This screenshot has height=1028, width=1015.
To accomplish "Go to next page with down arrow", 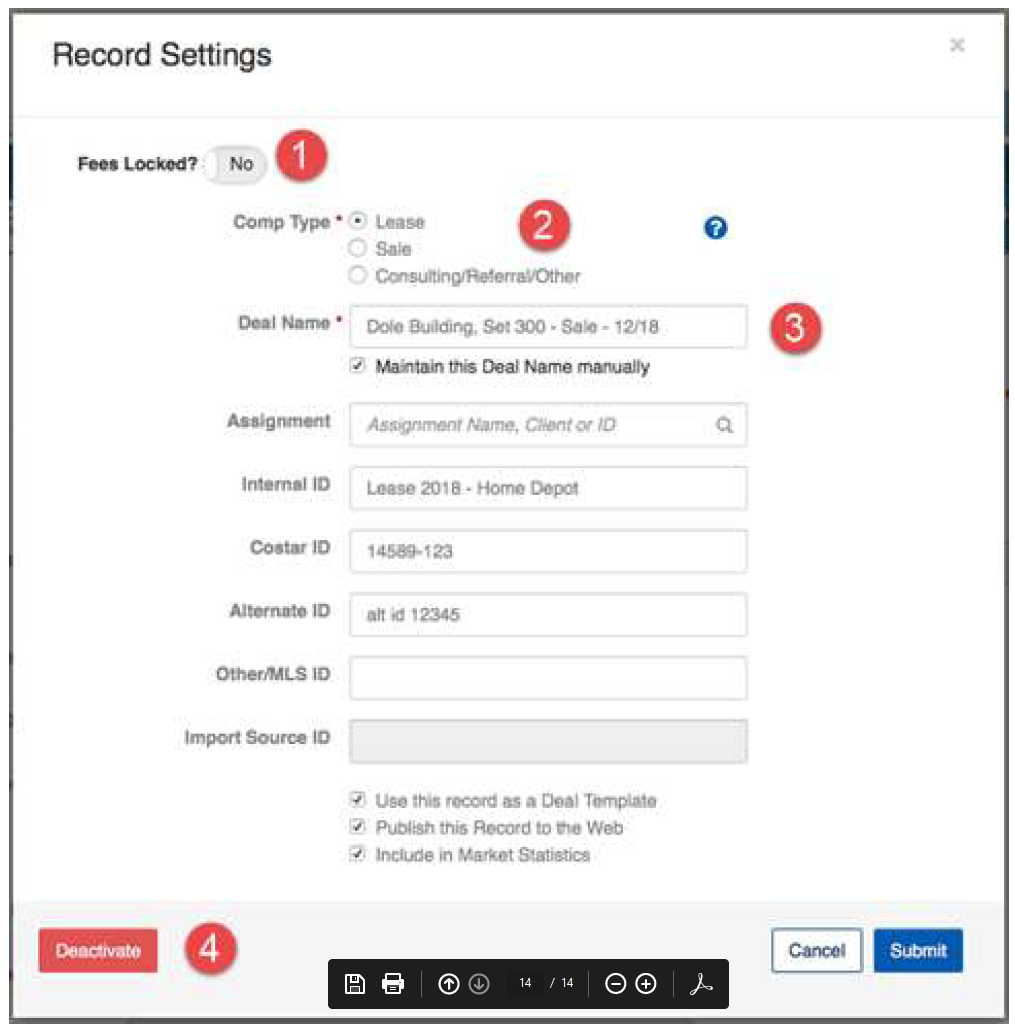I will (479, 983).
